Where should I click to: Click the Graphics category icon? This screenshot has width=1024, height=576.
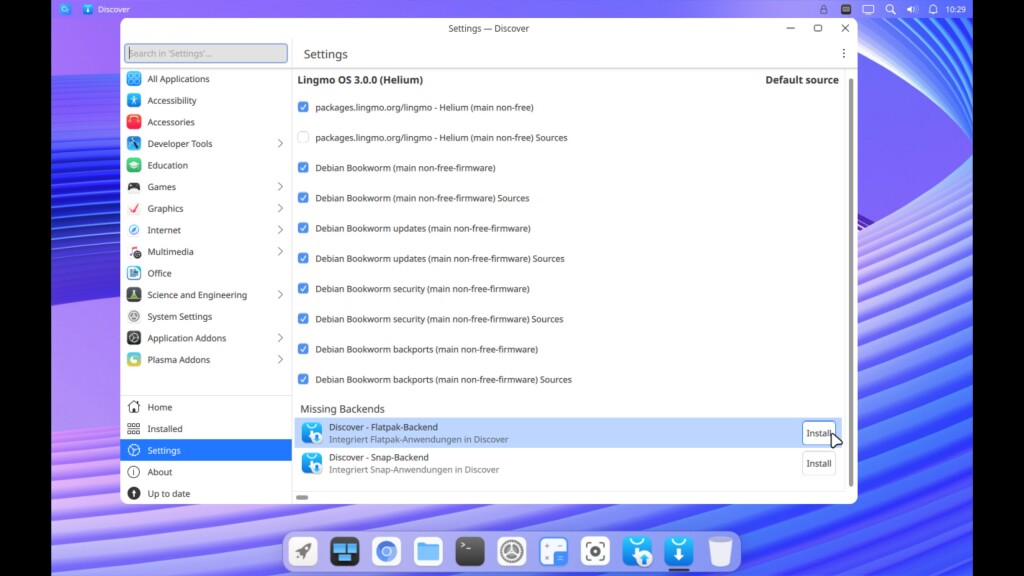tap(134, 208)
